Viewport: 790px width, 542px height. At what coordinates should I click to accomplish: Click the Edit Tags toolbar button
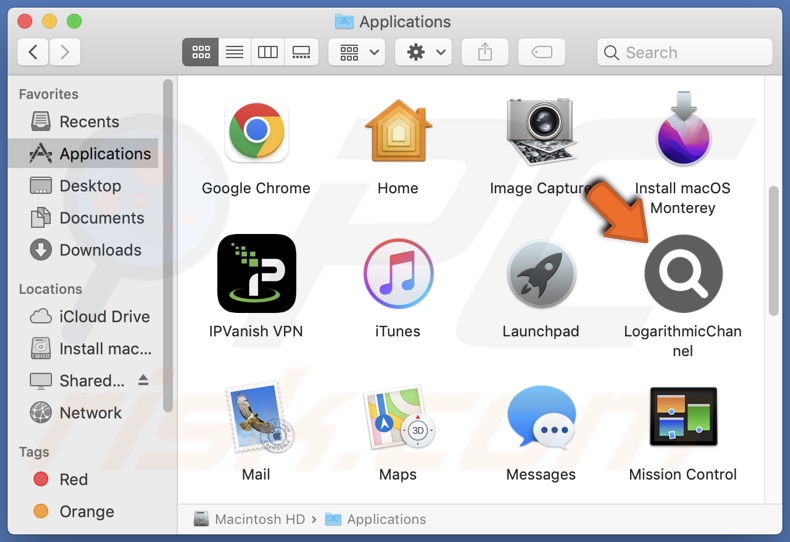(x=542, y=52)
